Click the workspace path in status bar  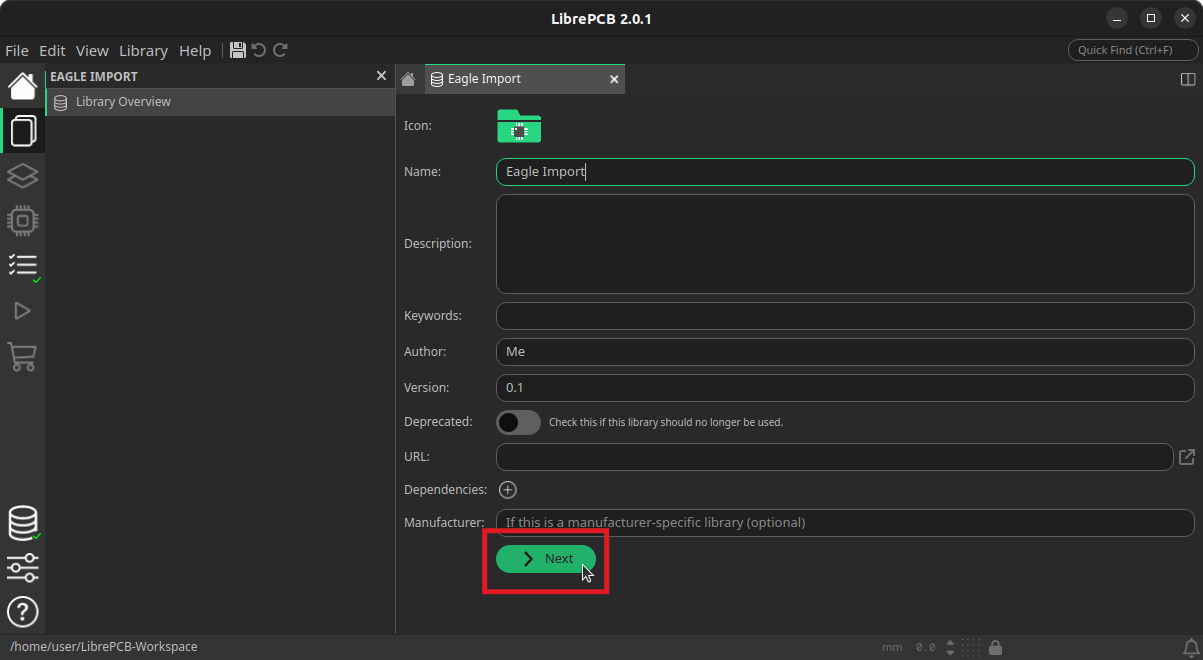point(104,647)
